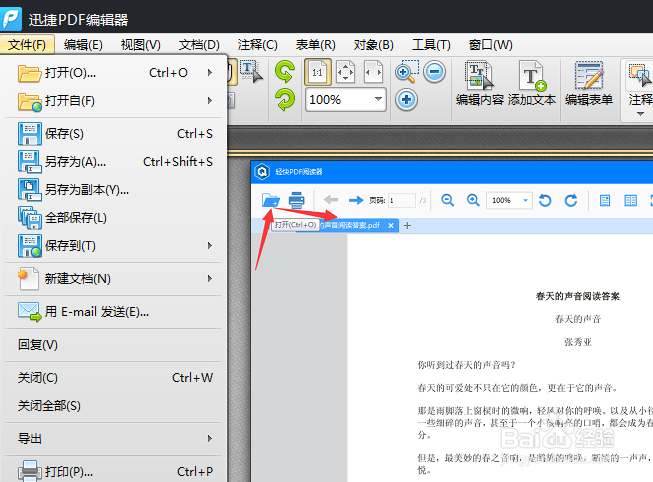Screen dimensions: 653x482
Task: Click the 打开自(F) folder icon
Action: (x=30, y=102)
